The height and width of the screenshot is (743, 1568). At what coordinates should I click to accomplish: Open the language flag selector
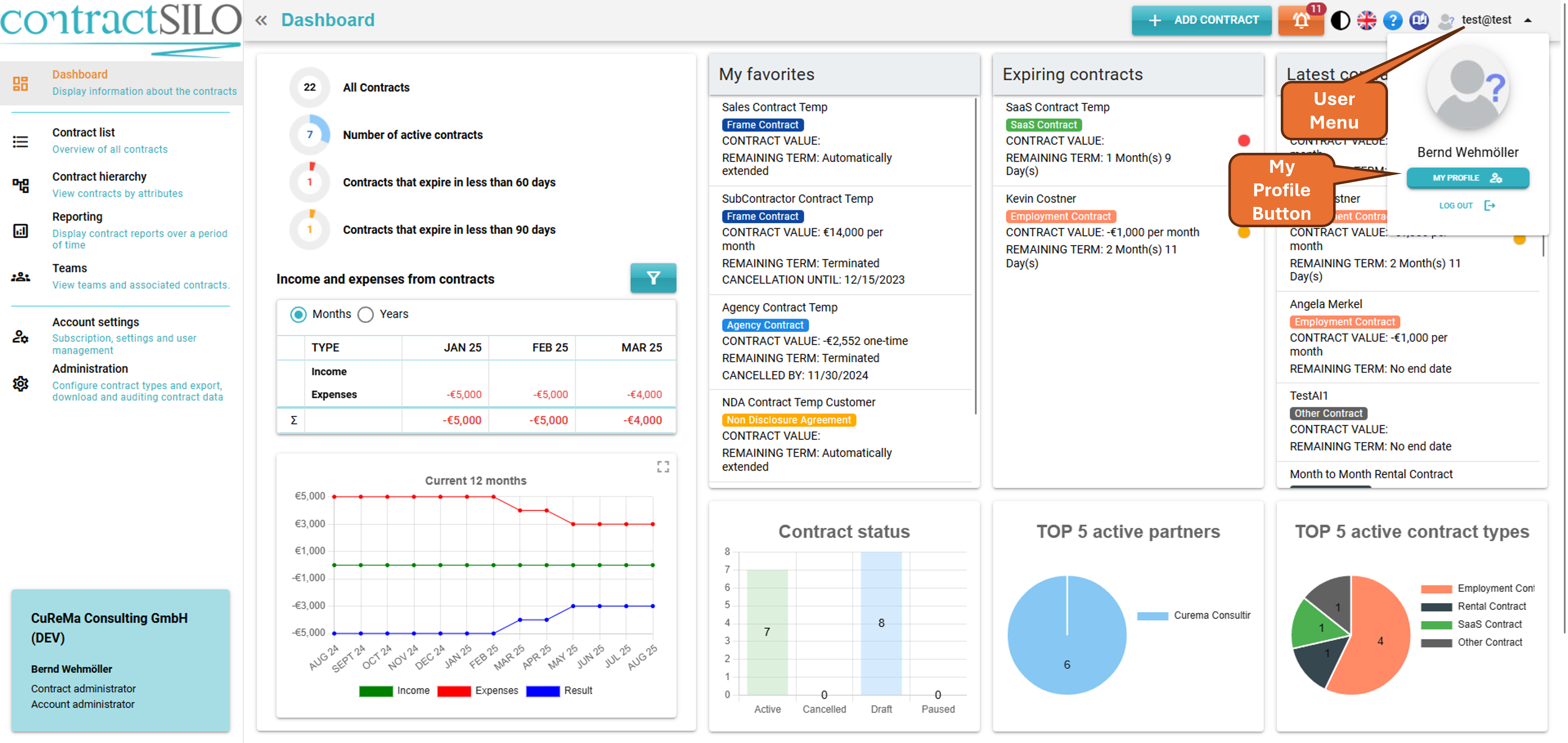1367,20
